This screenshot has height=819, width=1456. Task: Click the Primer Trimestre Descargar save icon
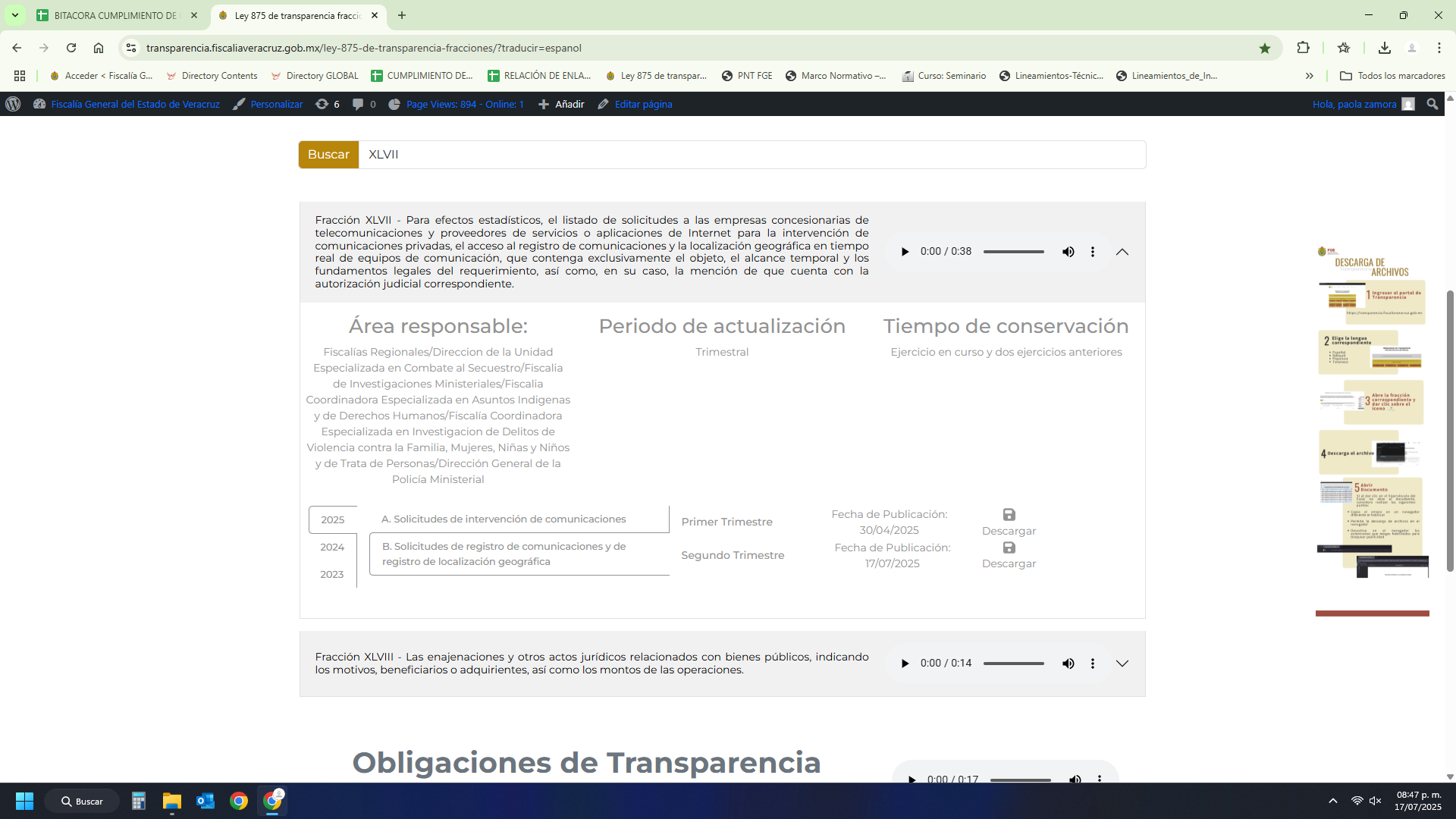click(x=1009, y=515)
